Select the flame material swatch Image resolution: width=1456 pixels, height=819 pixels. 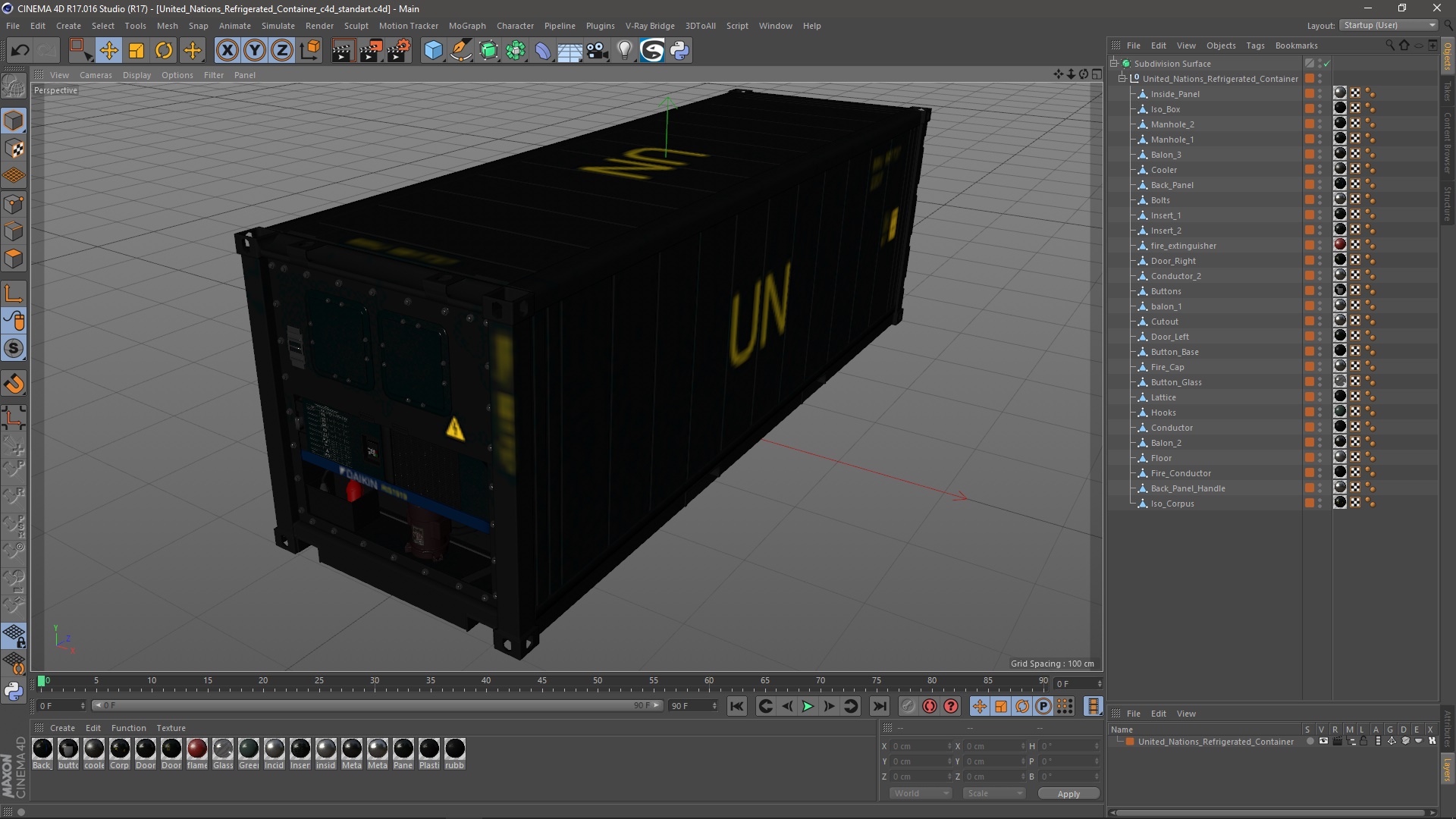tap(197, 754)
